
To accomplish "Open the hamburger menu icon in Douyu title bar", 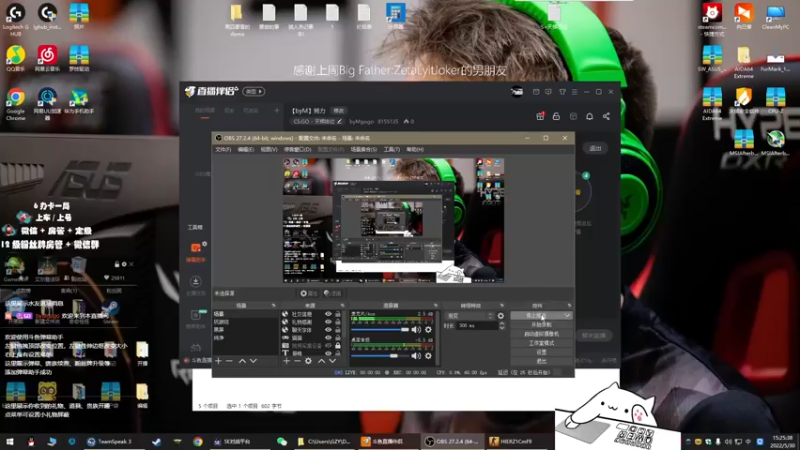I will (x=574, y=92).
